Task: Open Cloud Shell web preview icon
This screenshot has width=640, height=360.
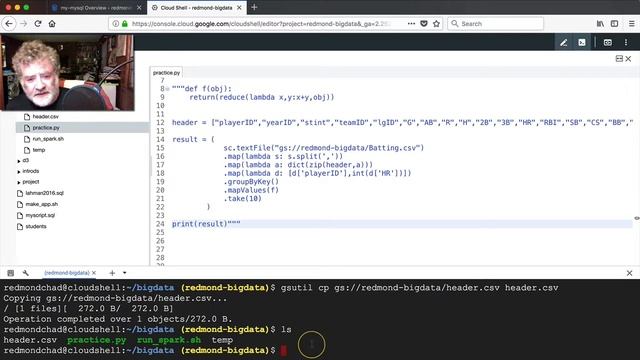Action: 608,42
